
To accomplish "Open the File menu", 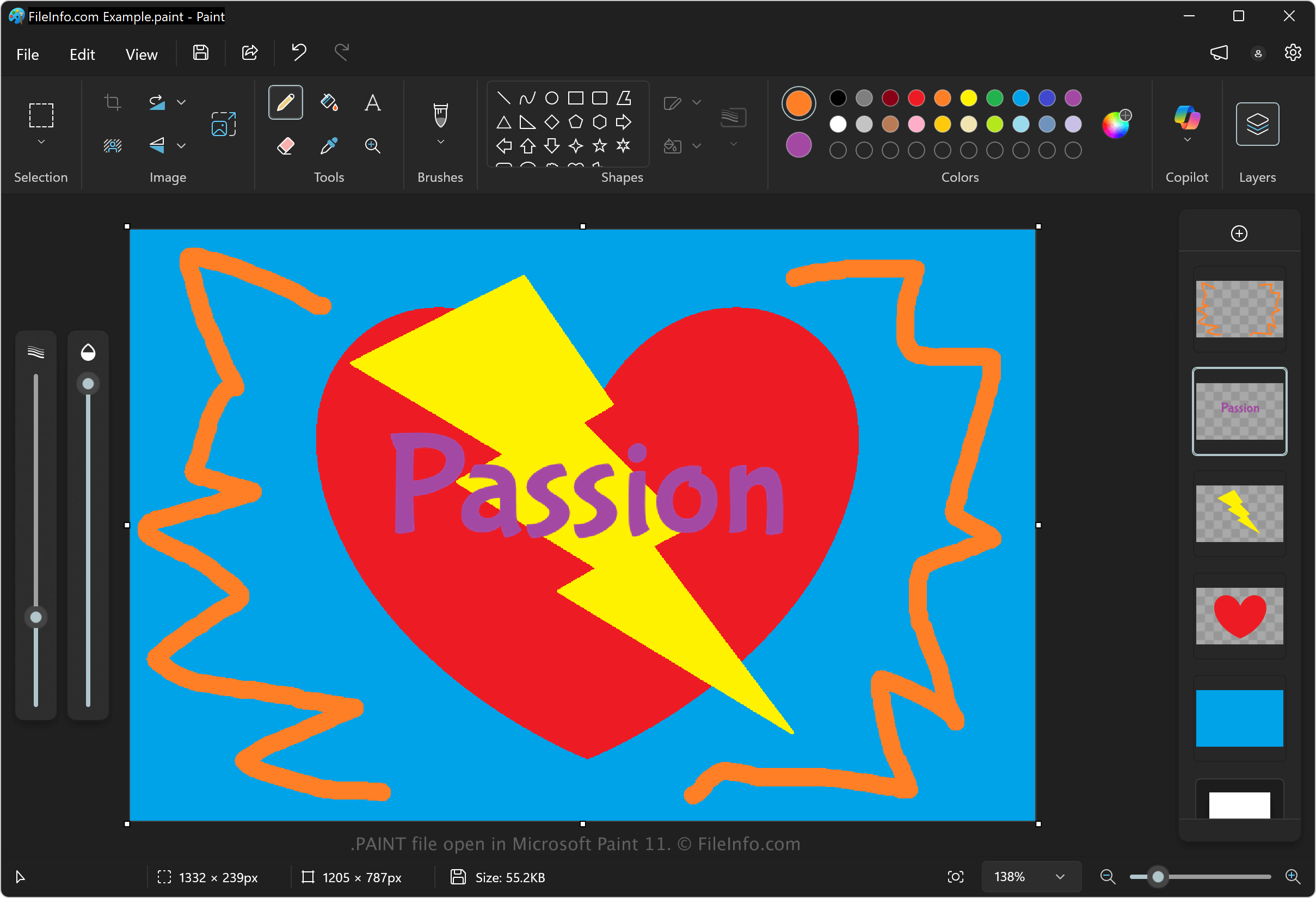I will [x=27, y=54].
